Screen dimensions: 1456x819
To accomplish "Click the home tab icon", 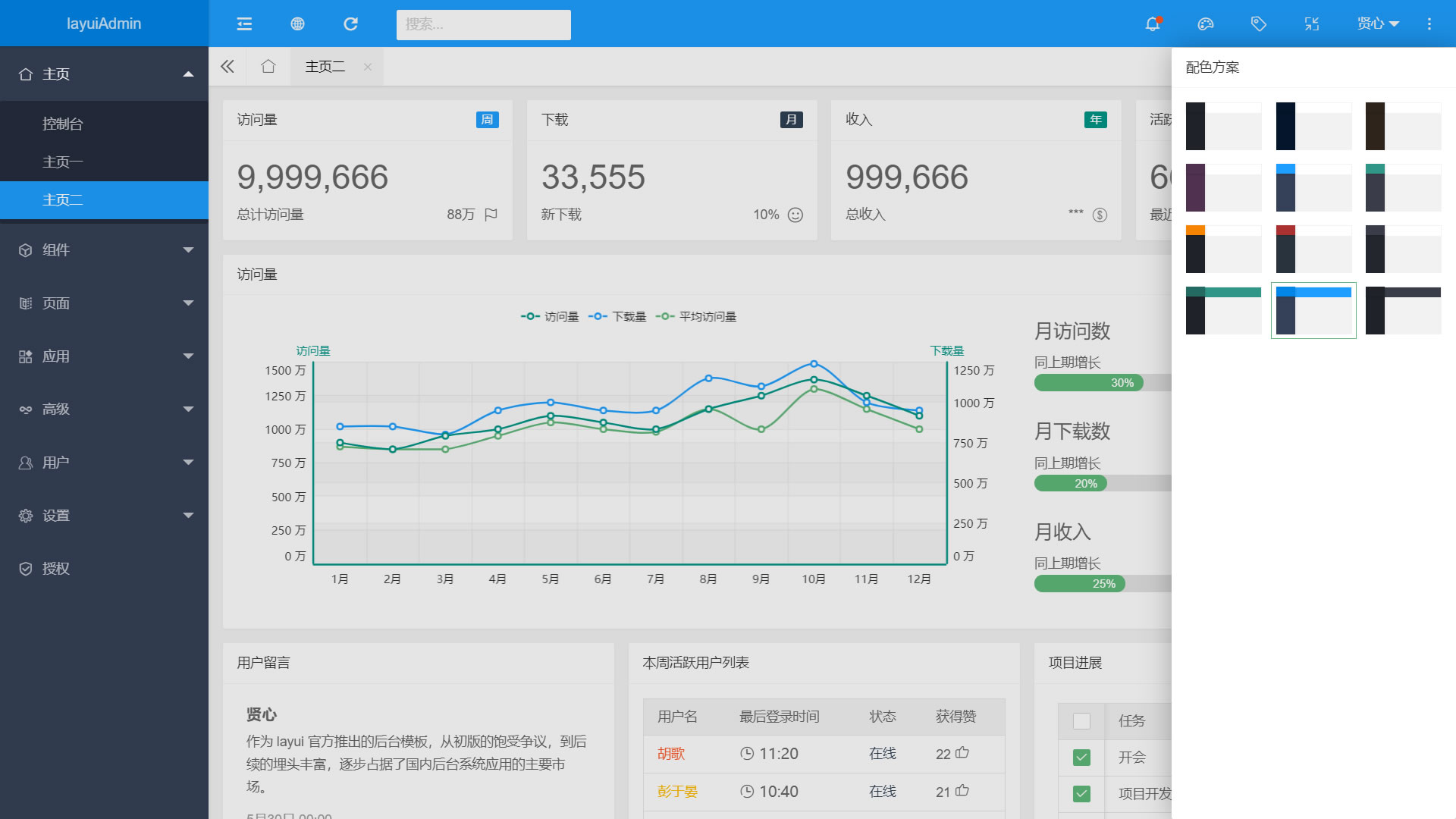I will click(x=268, y=67).
